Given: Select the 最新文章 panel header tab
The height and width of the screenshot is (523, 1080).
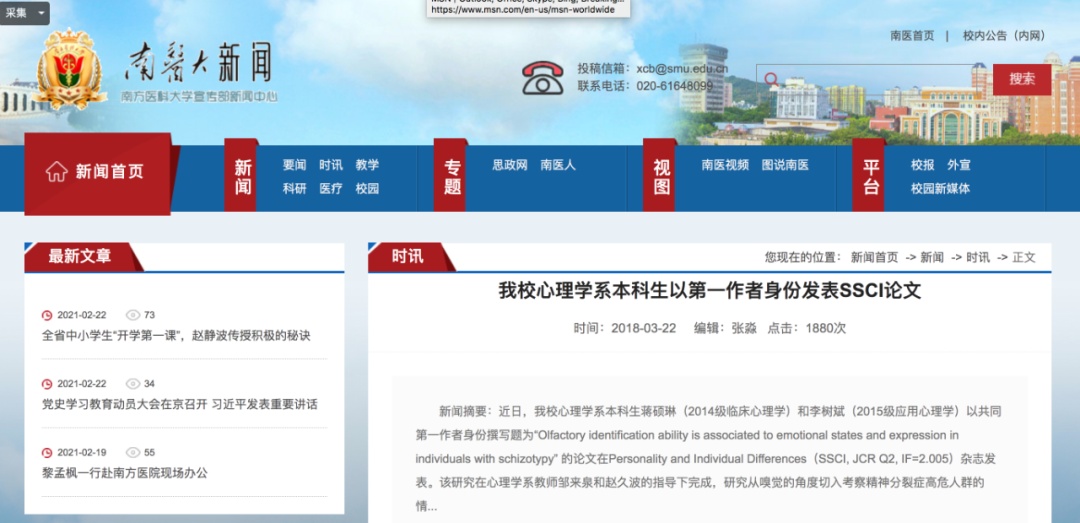Looking at the screenshot, I should click(x=80, y=257).
